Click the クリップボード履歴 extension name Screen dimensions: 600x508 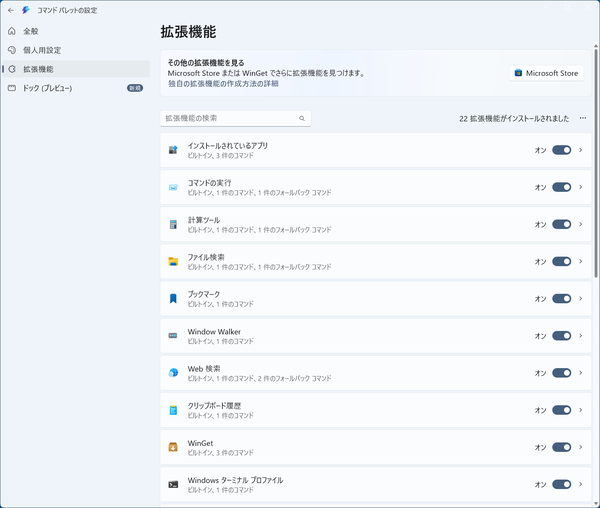[214, 406]
